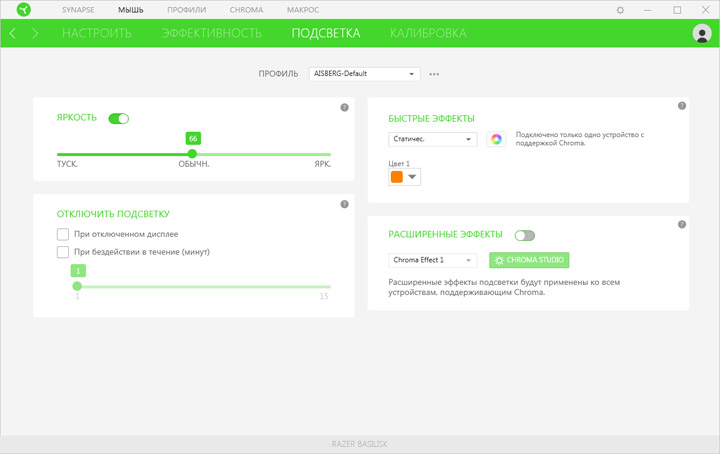
Task: Select the ПОДСВЕТКА tab
Action: 326,33
